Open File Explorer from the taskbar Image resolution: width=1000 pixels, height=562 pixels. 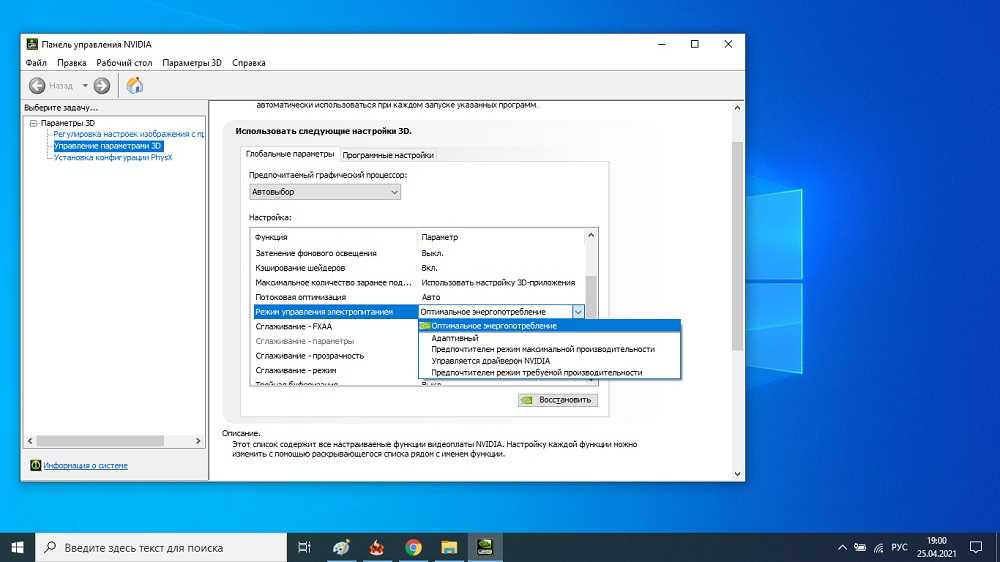pos(450,547)
